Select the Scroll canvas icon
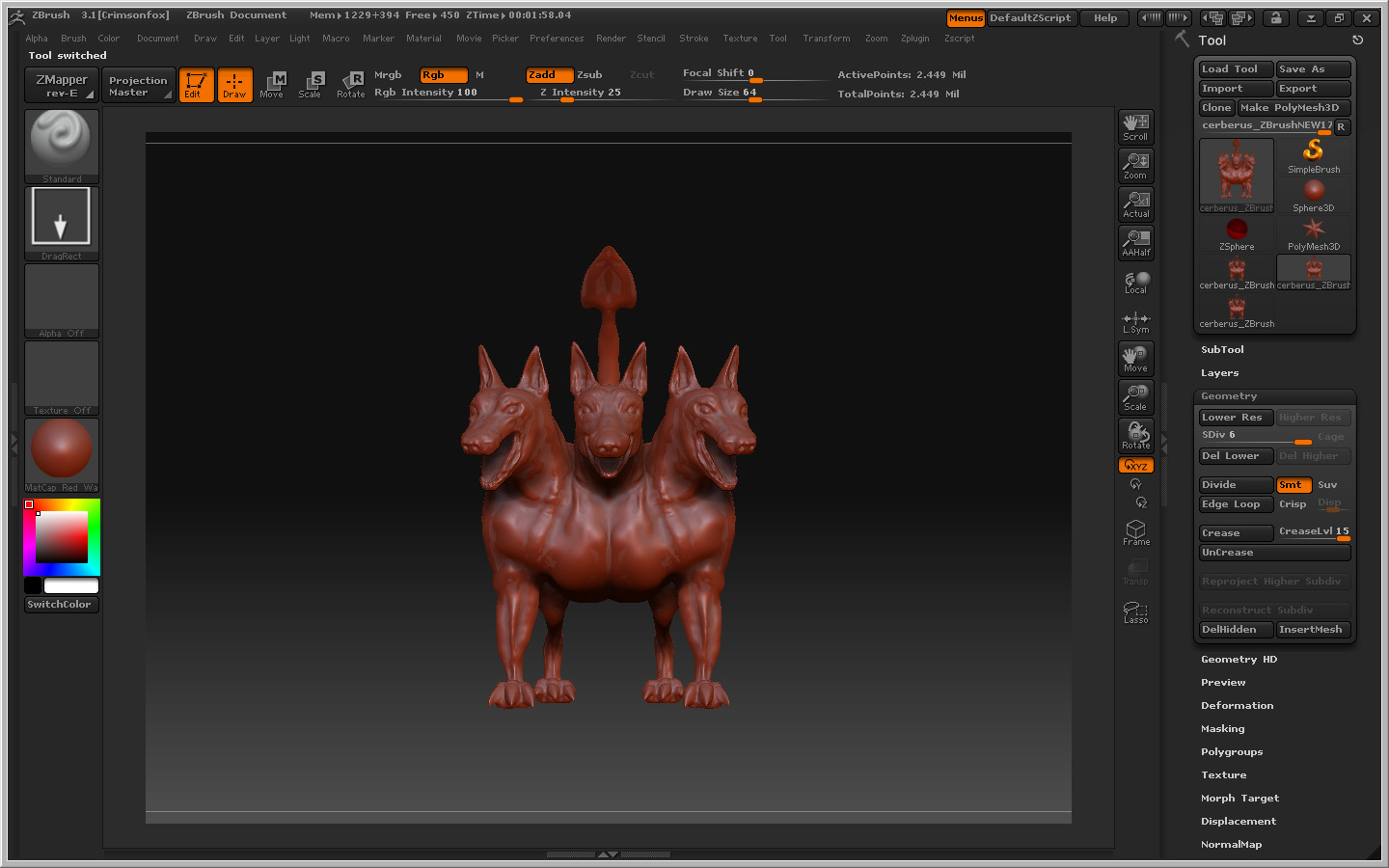Image resolution: width=1389 pixels, height=868 pixels. pos(1135,126)
